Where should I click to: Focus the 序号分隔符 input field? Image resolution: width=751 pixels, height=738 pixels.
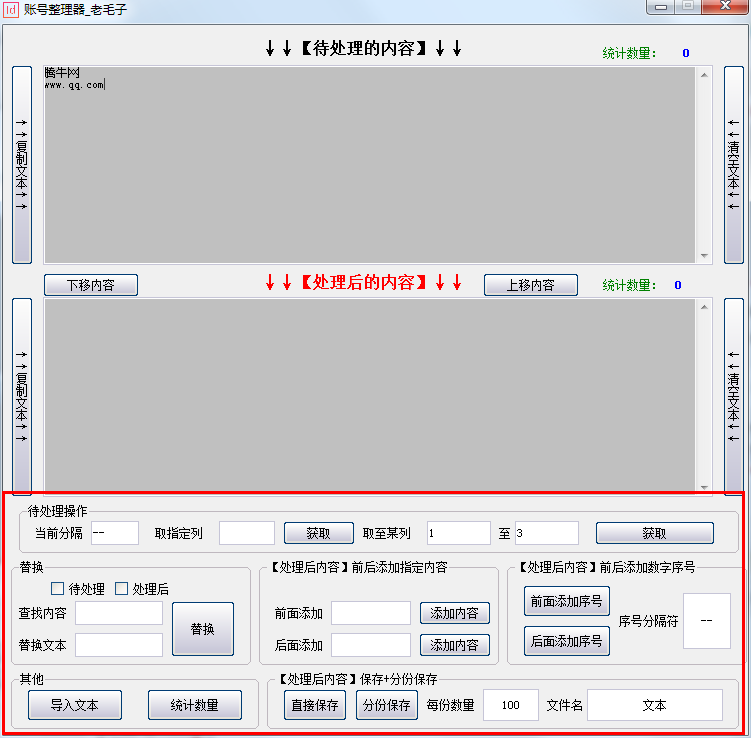pyautogui.click(x=707, y=621)
